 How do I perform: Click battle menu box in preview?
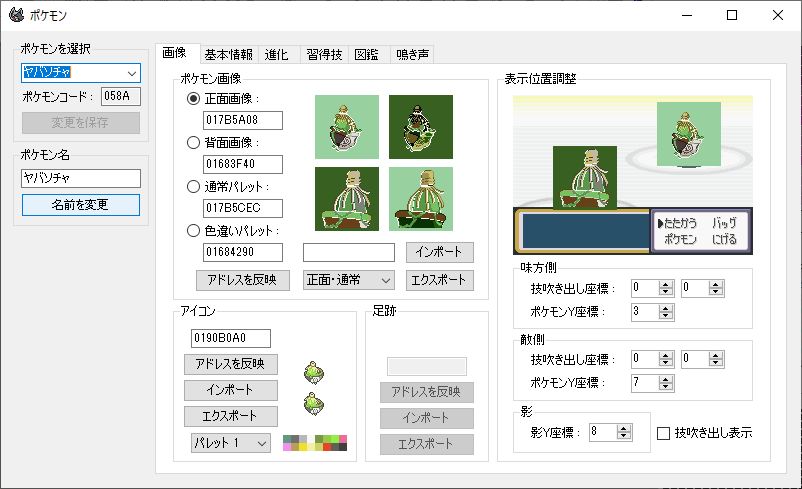[x=701, y=231]
